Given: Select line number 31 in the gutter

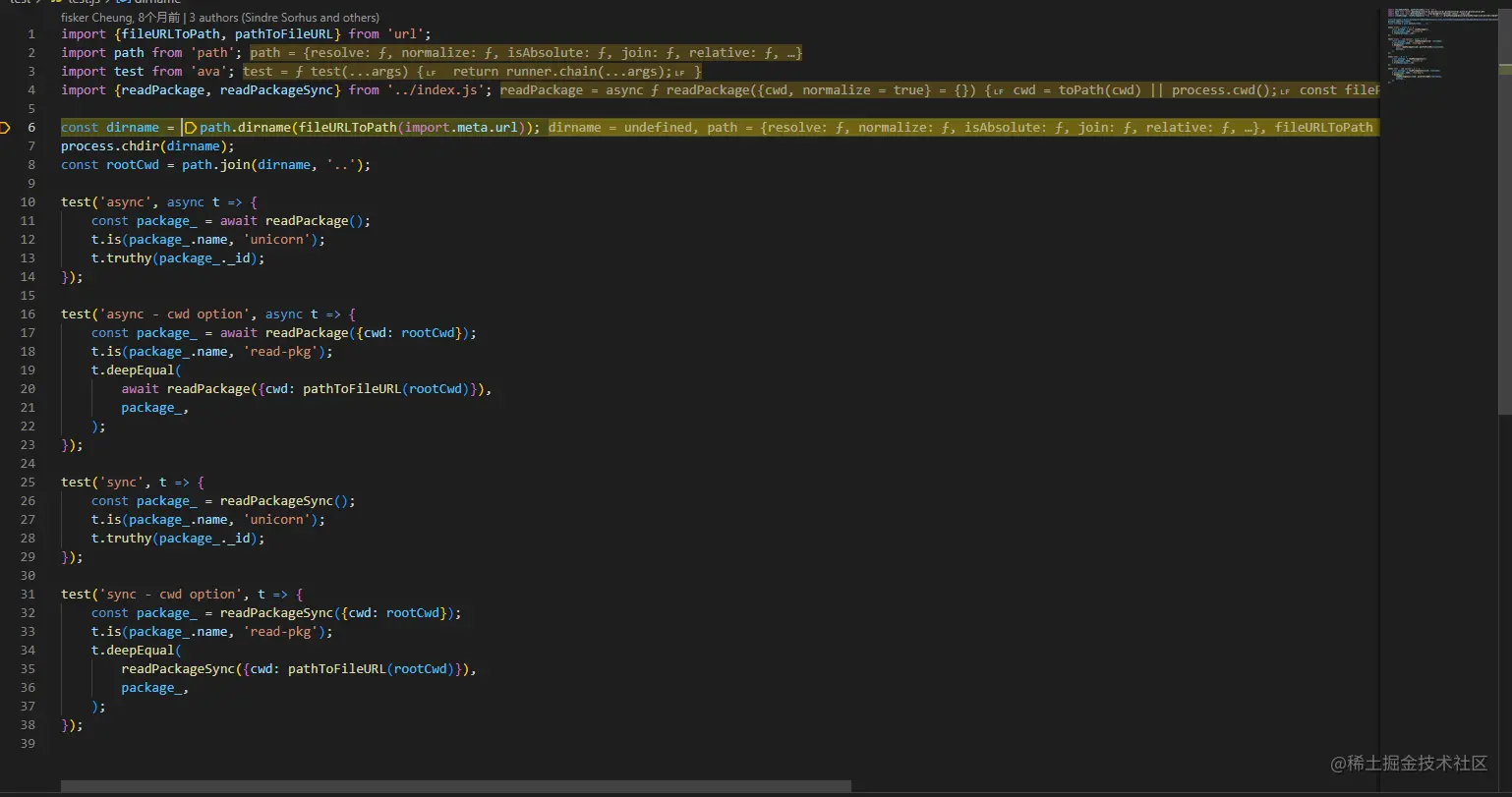Looking at the screenshot, I should click(28, 595).
